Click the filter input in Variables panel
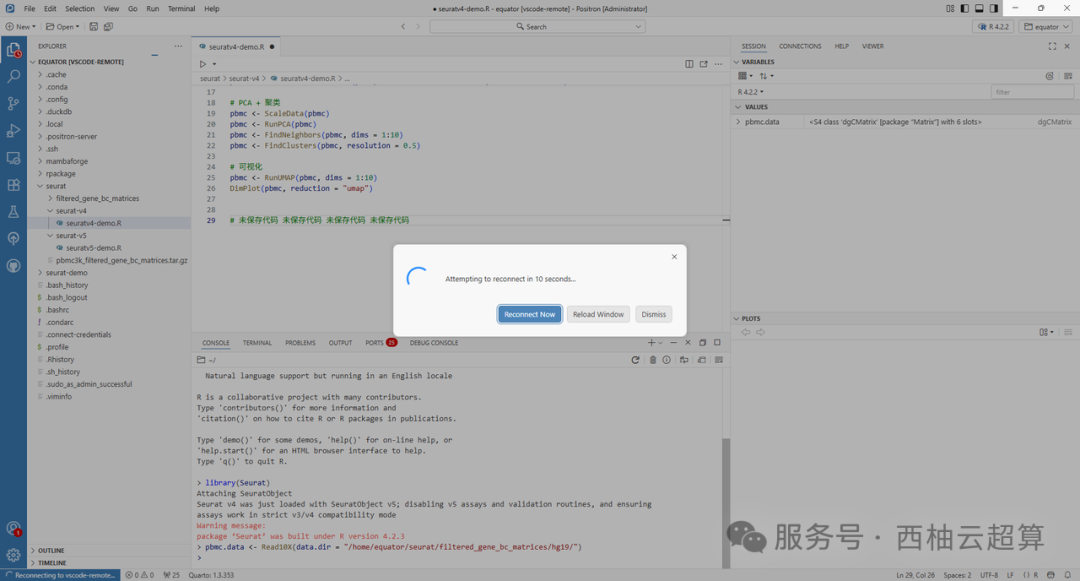 (1032, 90)
